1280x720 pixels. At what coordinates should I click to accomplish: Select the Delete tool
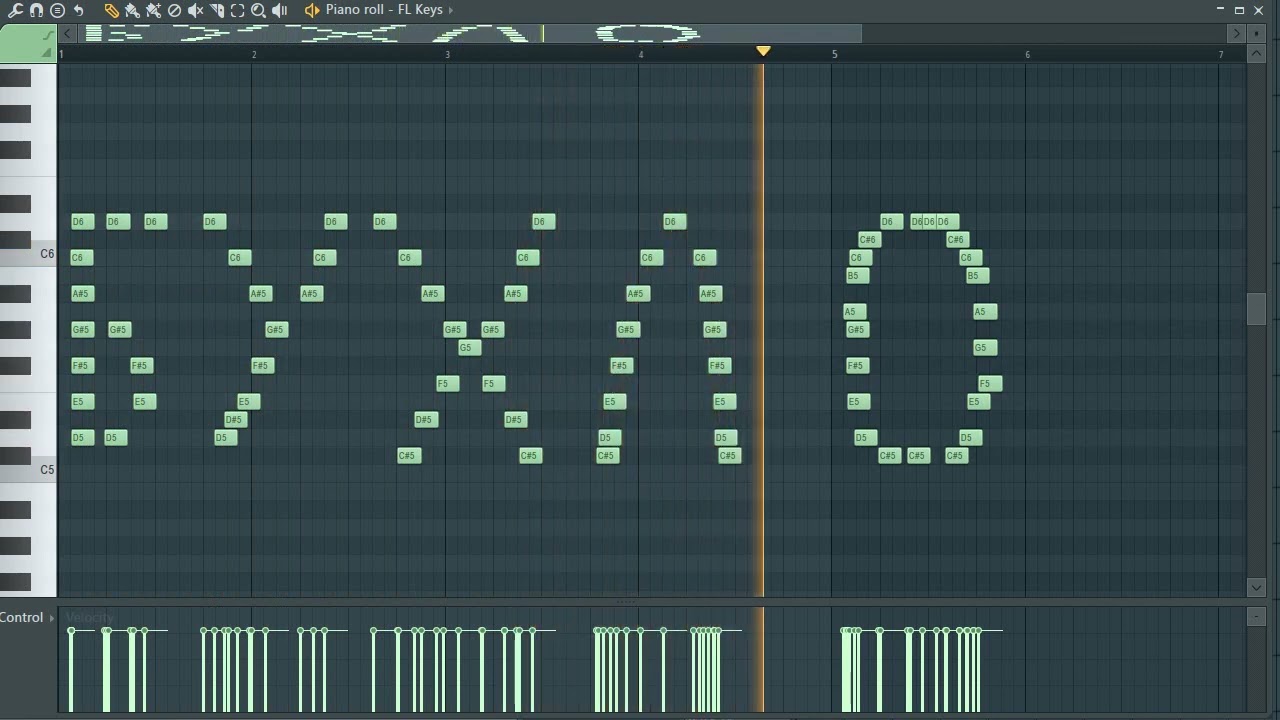[x=174, y=10]
